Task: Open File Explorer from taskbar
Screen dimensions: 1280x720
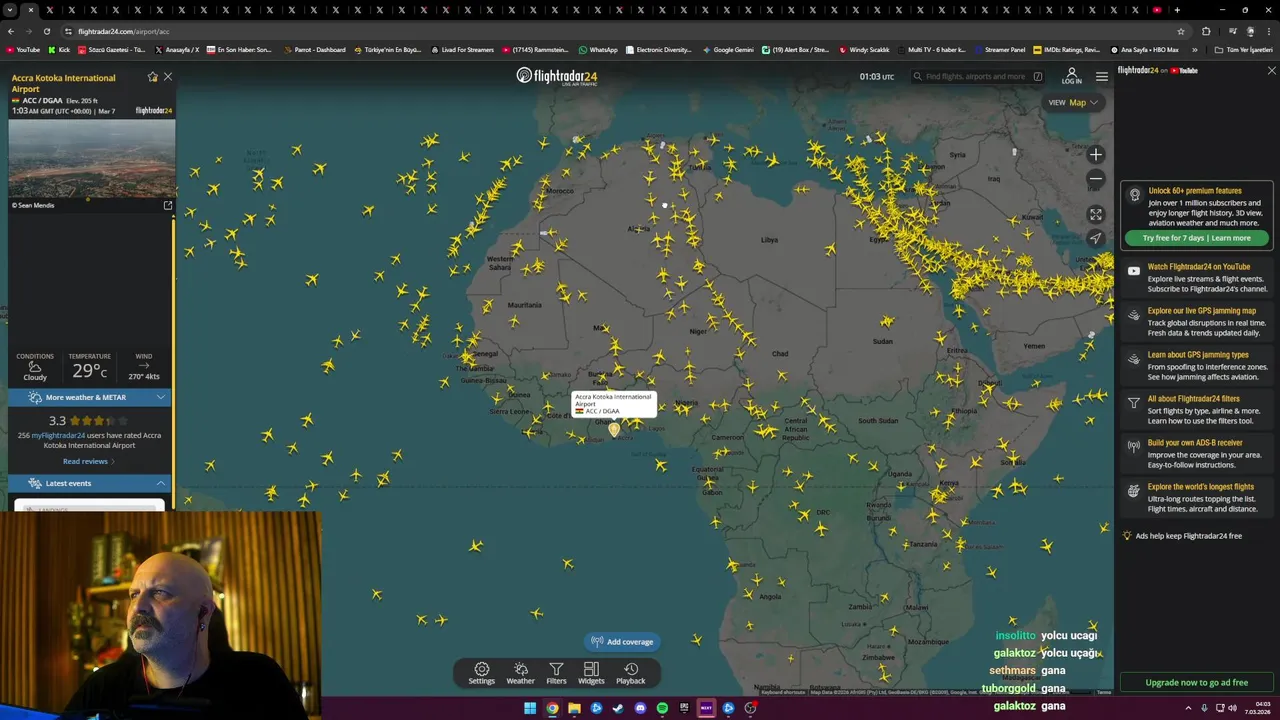Action: 574,708
